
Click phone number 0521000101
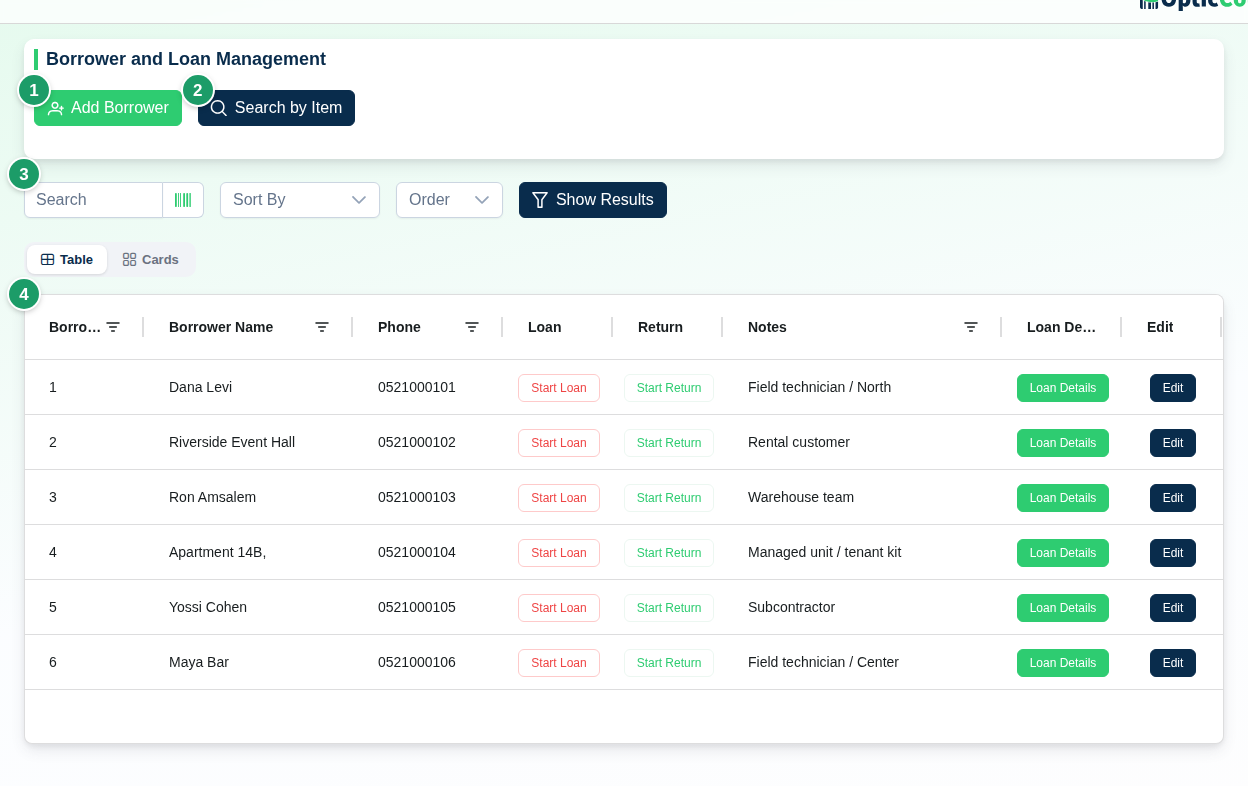[417, 387]
